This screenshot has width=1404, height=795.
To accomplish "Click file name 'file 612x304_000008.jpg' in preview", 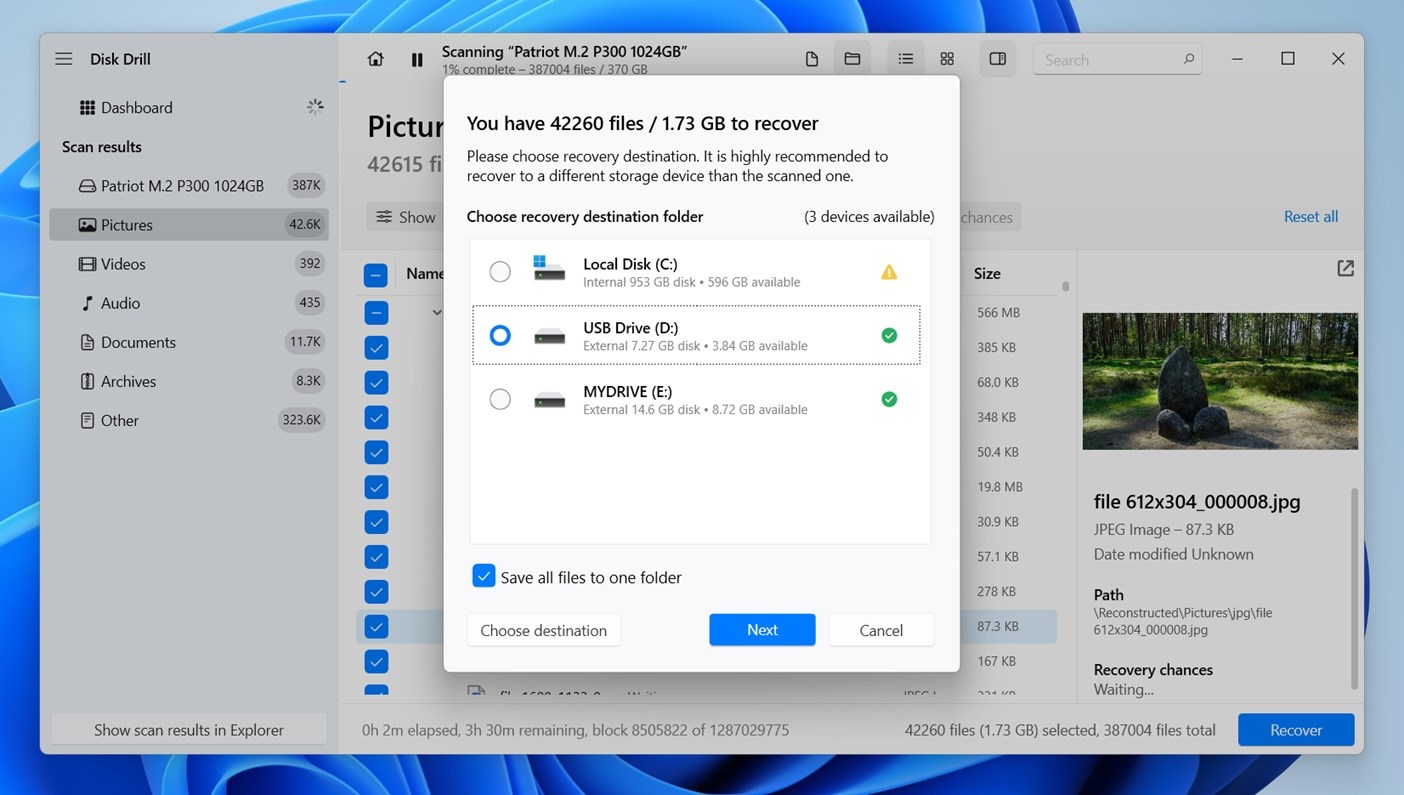I will [x=1197, y=502].
